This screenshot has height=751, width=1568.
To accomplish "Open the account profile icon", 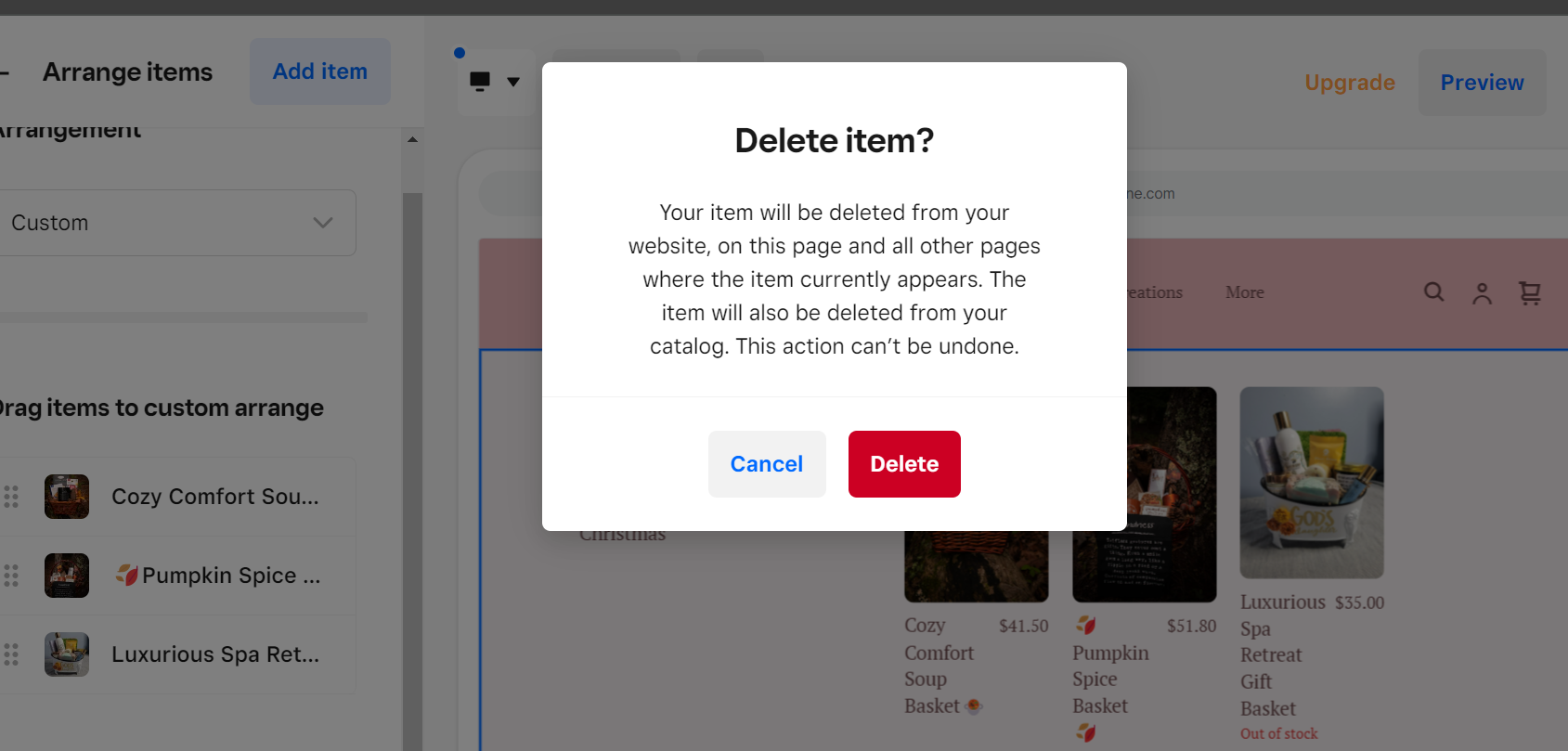I will pyautogui.click(x=1482, y=293).
